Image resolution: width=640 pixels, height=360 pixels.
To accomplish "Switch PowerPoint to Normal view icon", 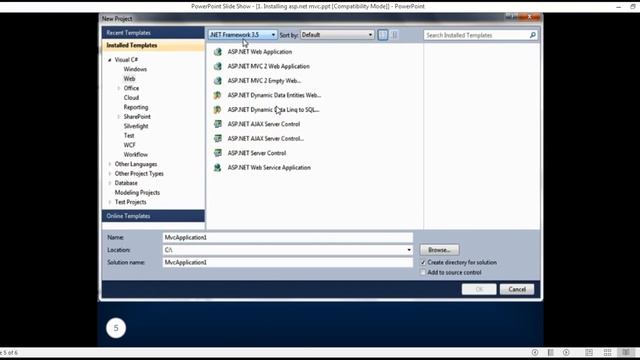I will click(589, 352).
